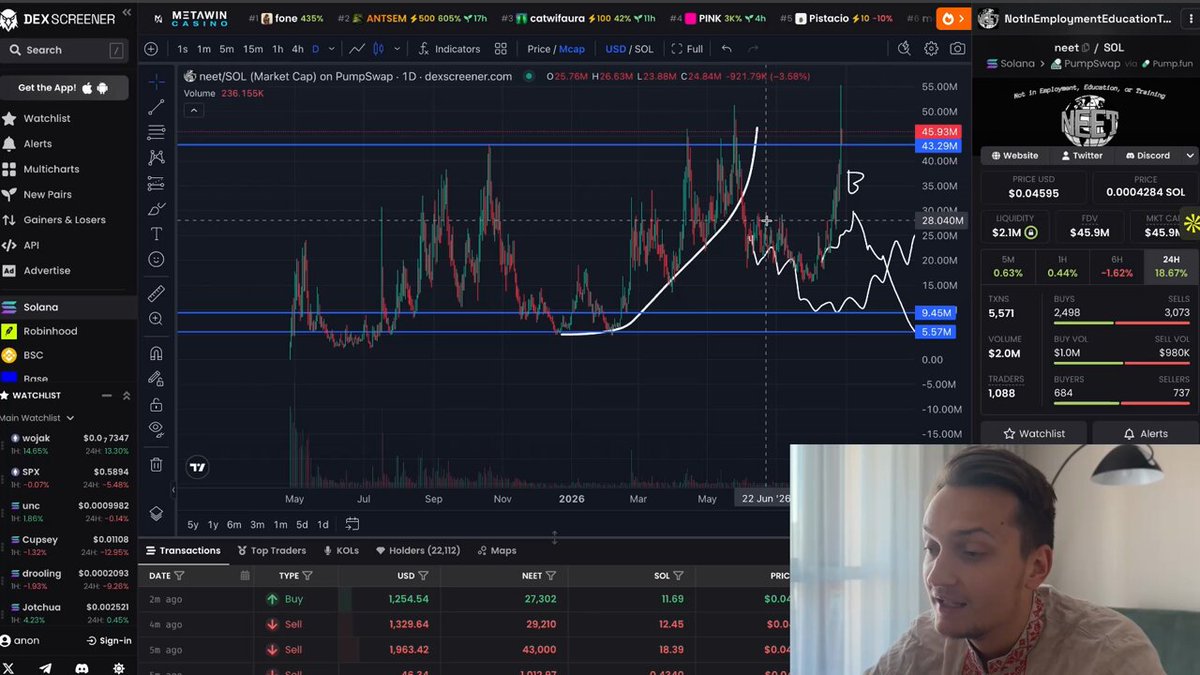The width and height of the screenshot is (1200, 675).
Task: Open the layout grid icon in chart toolbar
Action: tap(501, 49)
